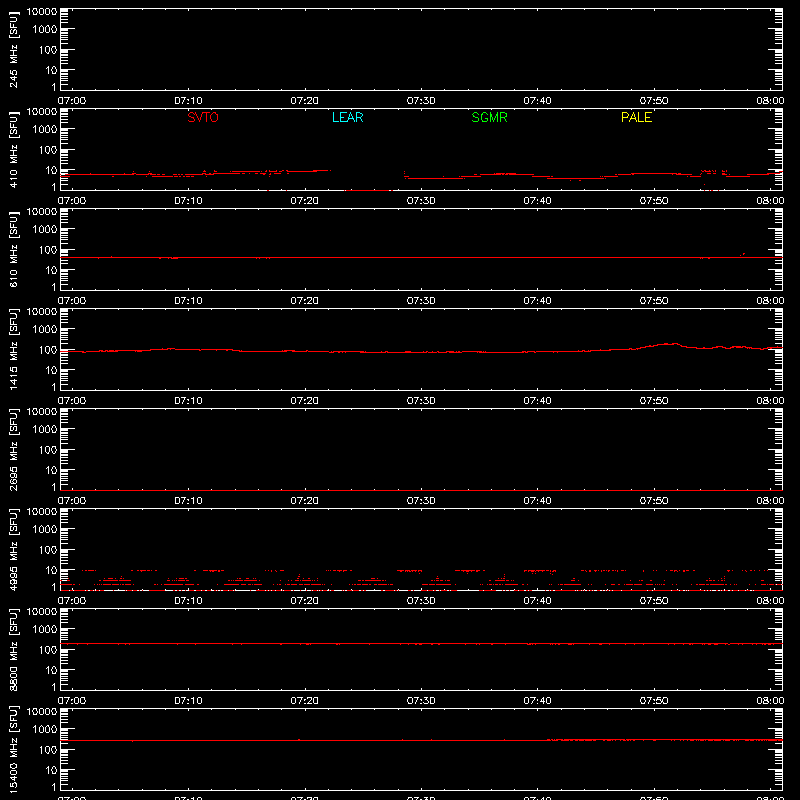Click 07:10 label under the 2695 MHz panel
This screenshot has height=800, width=800.
click(188, 501)
